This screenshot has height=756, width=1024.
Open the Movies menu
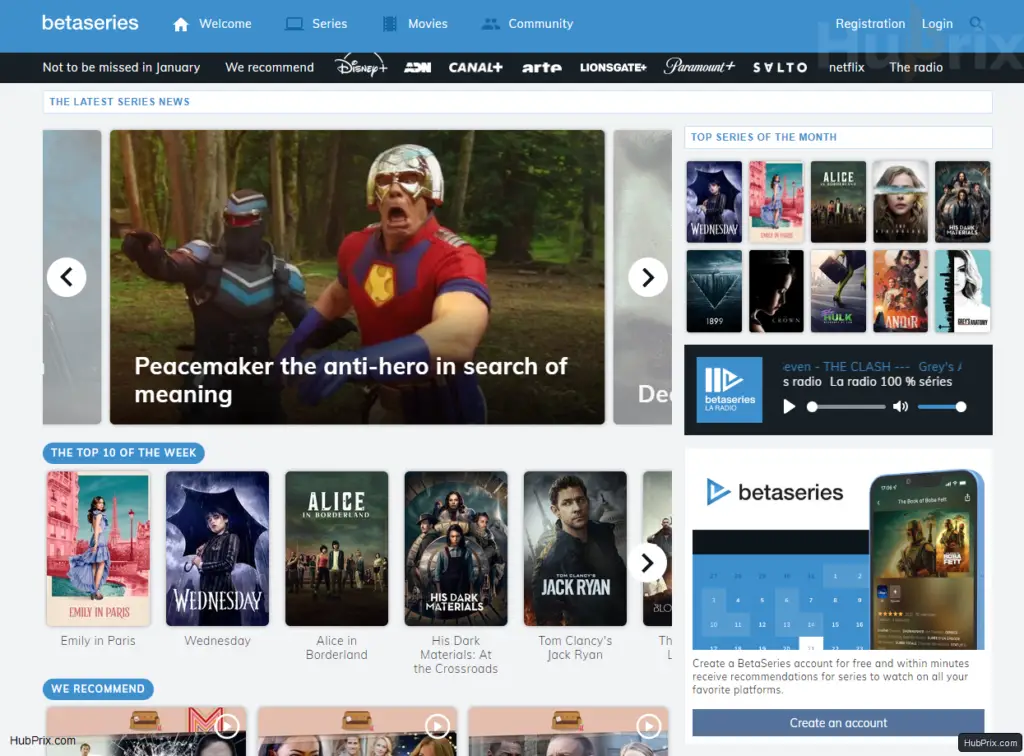428,24
